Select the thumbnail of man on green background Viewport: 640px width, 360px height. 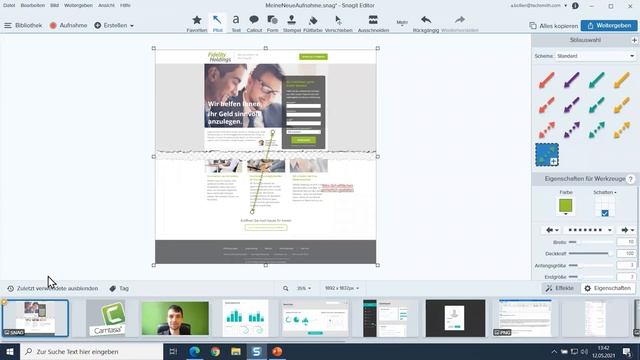tap(175, 318)
